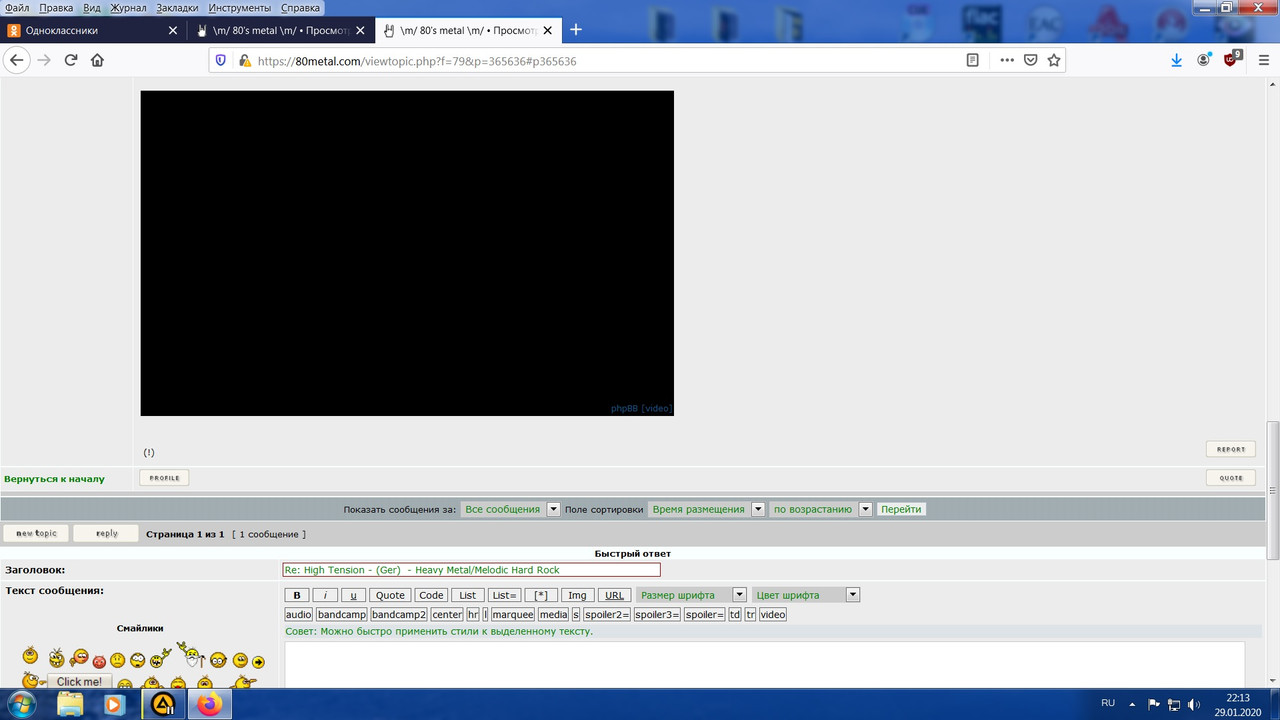Open uBlock Origin extension popup

[x=1231, y=59]
